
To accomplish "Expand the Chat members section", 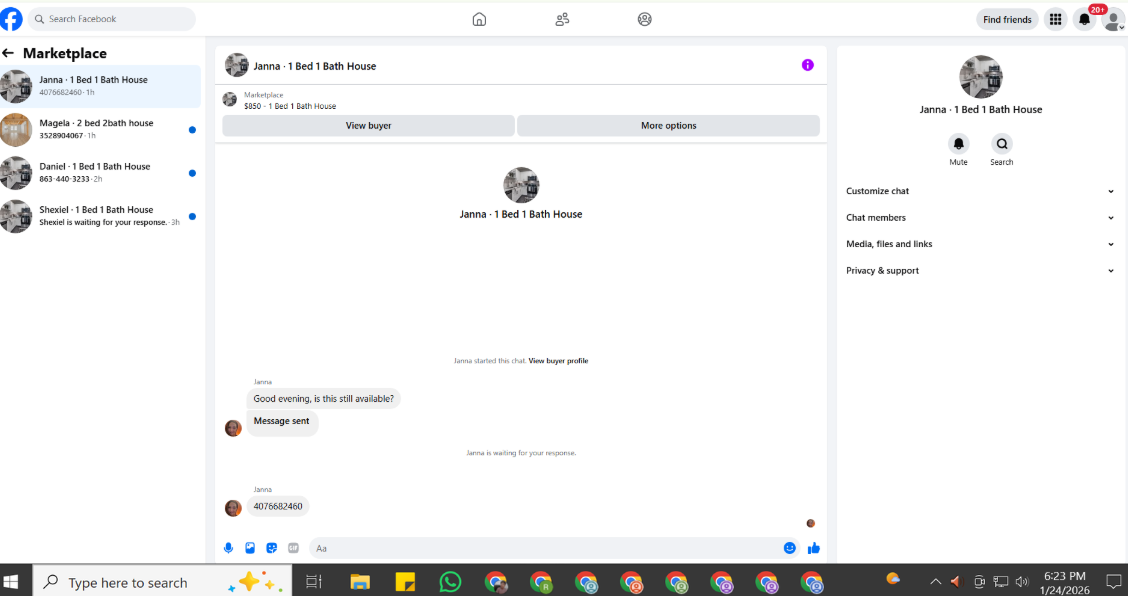I will pyautogui.click(x=981, y=217).
